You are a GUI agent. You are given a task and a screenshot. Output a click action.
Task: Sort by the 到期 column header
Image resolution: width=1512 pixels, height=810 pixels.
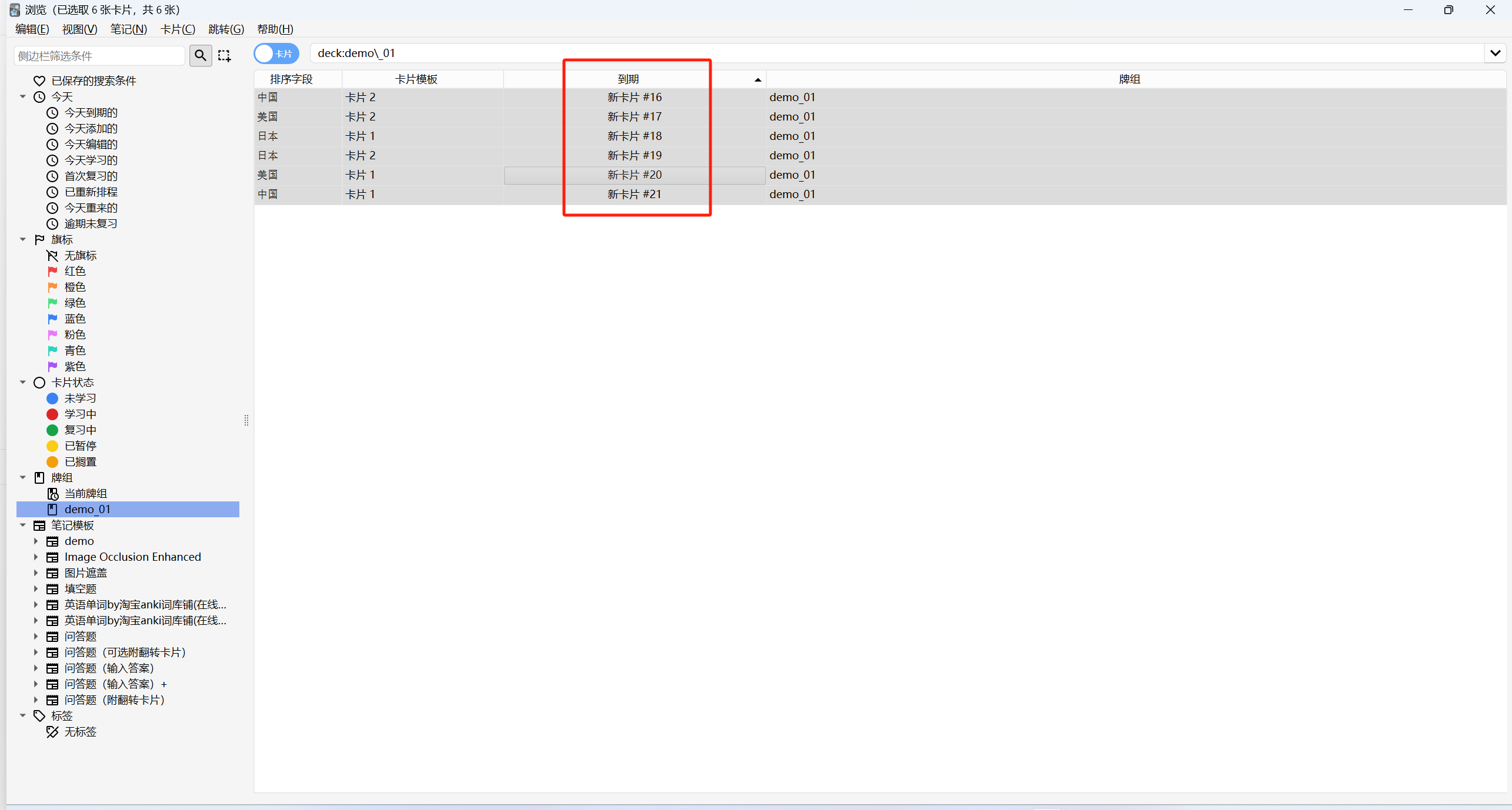click(628, 79)
